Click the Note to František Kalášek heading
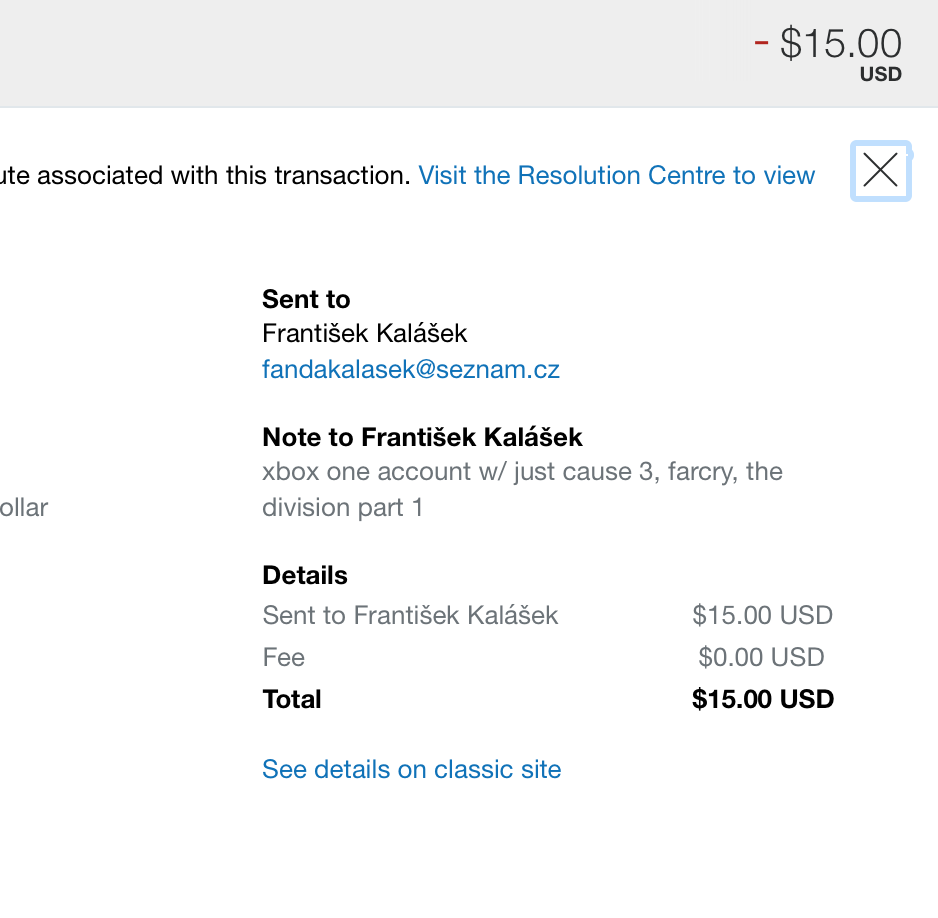Viewport: 938px width, 918px height. 422,437
